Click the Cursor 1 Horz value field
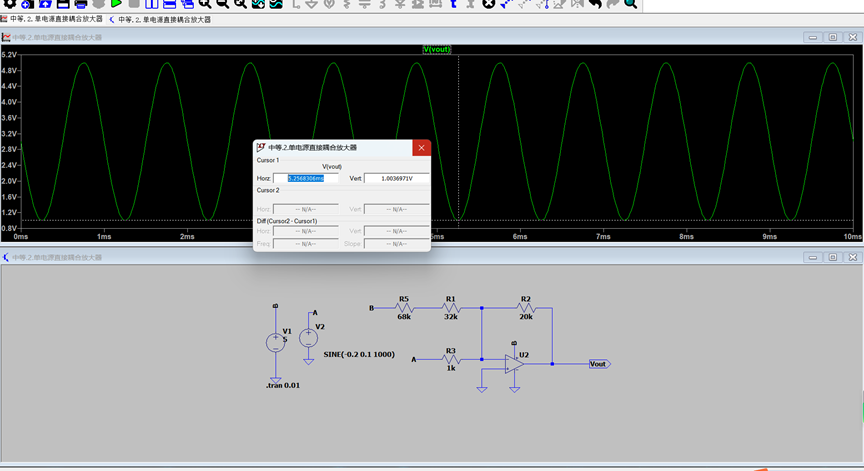This screenshot has height=471, width=864. coord(312,178)
